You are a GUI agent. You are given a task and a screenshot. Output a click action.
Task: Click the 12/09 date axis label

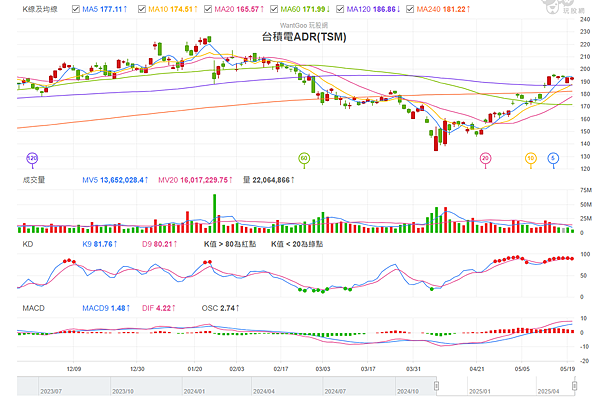tap(73, 369)
